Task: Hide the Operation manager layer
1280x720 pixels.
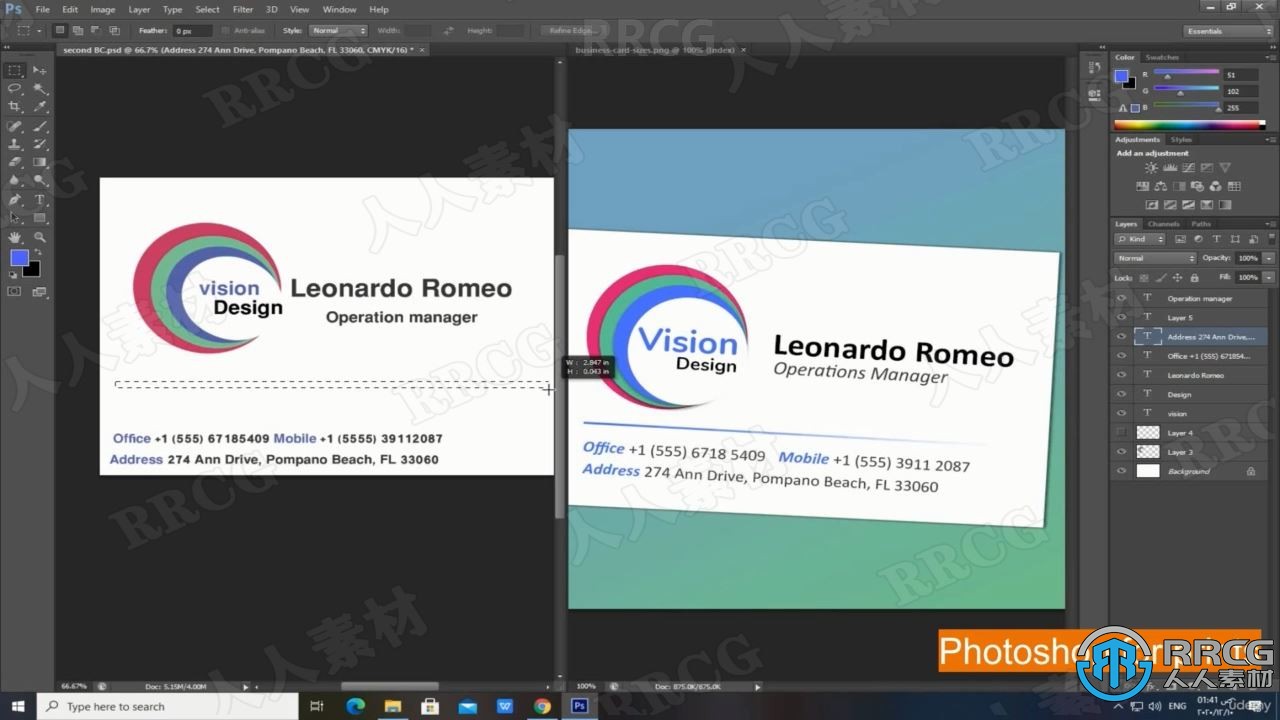Action: [1121, 298]
